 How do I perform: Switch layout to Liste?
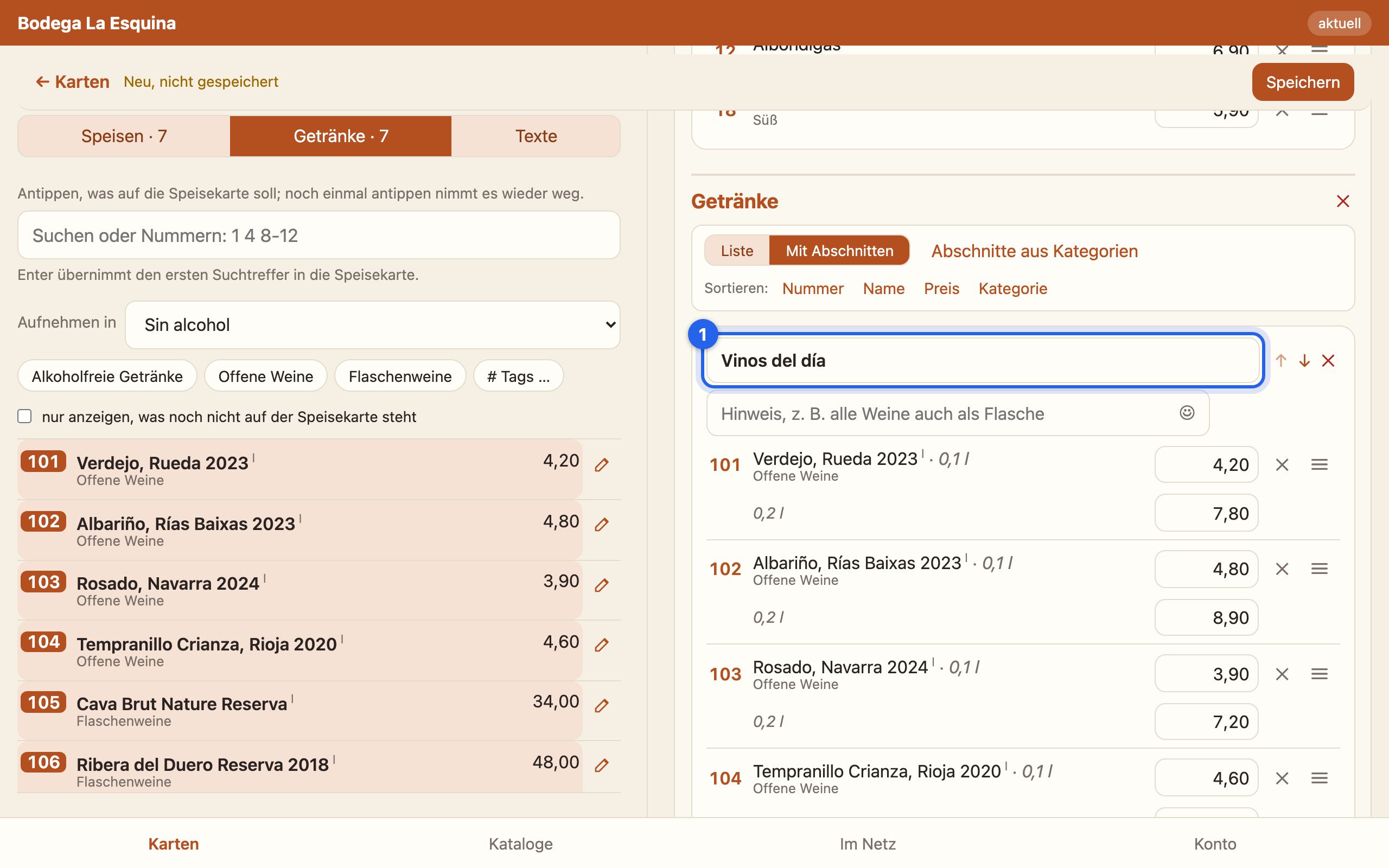point(737,251)
